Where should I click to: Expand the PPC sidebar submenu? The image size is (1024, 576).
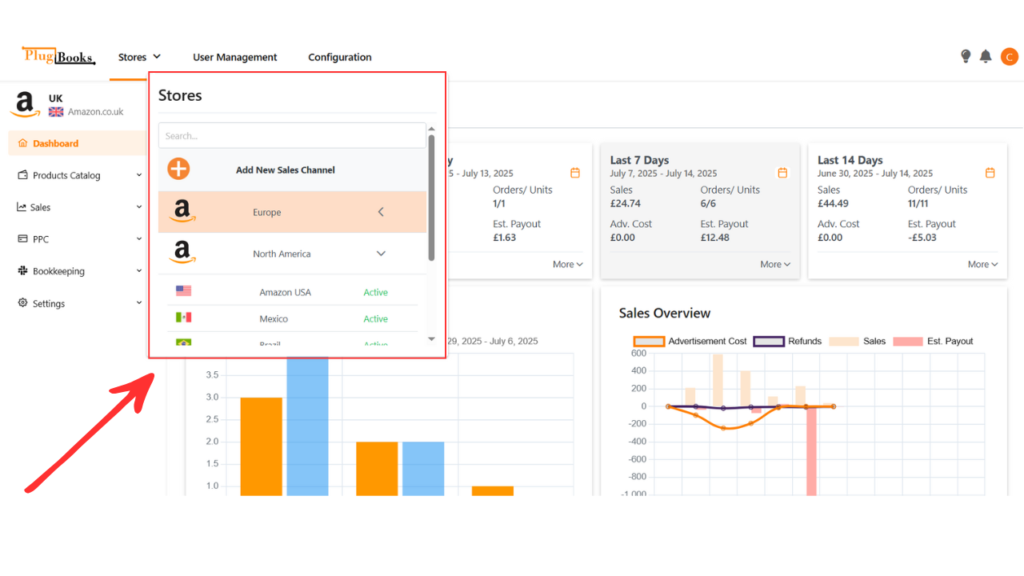138,239
